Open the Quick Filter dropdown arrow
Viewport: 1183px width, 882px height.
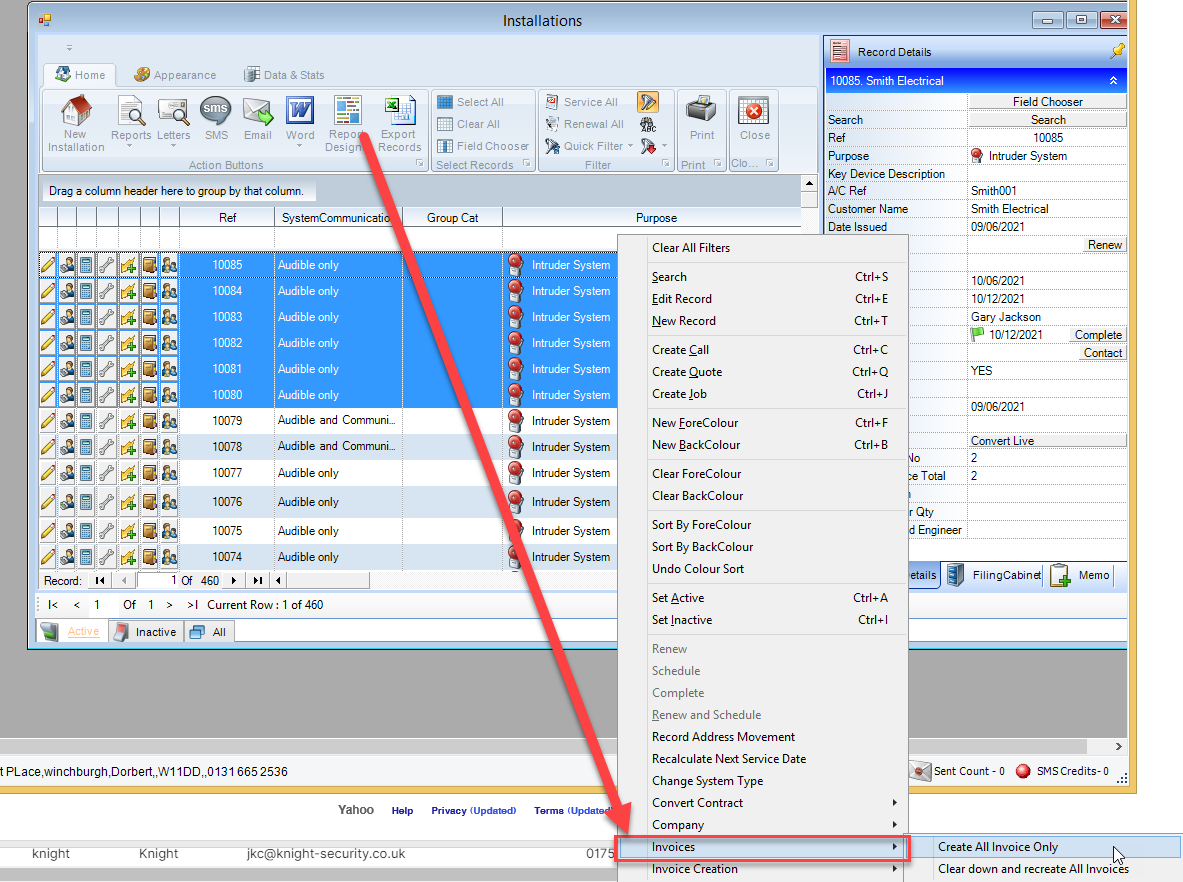point(630,146)
